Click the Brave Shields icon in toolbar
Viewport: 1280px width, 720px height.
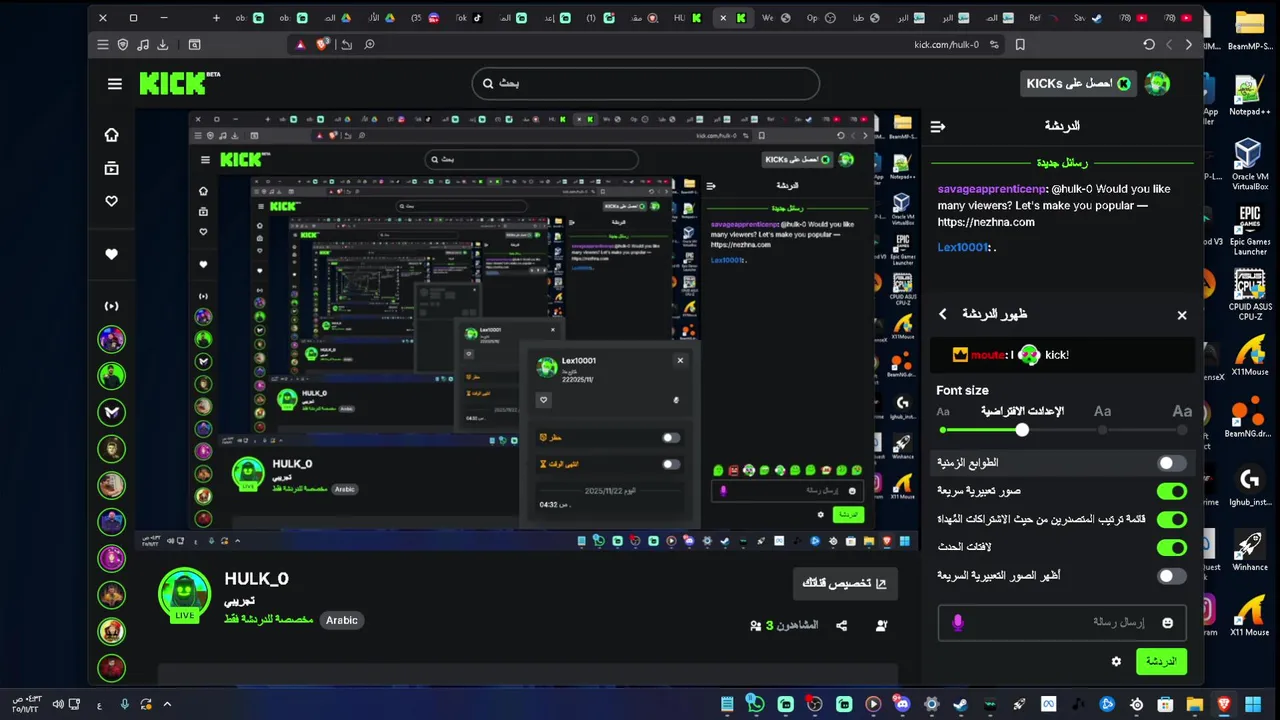click(x=323, y=44)
